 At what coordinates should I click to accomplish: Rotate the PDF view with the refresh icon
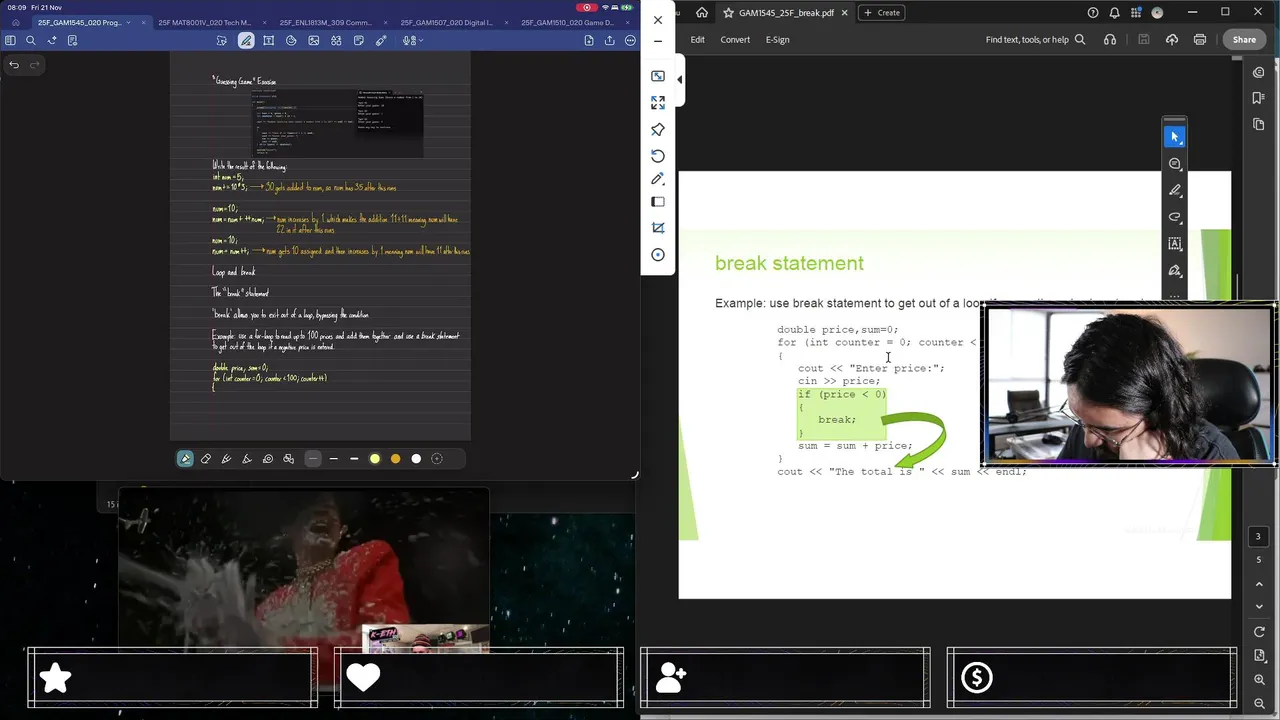click(1259, 632)
